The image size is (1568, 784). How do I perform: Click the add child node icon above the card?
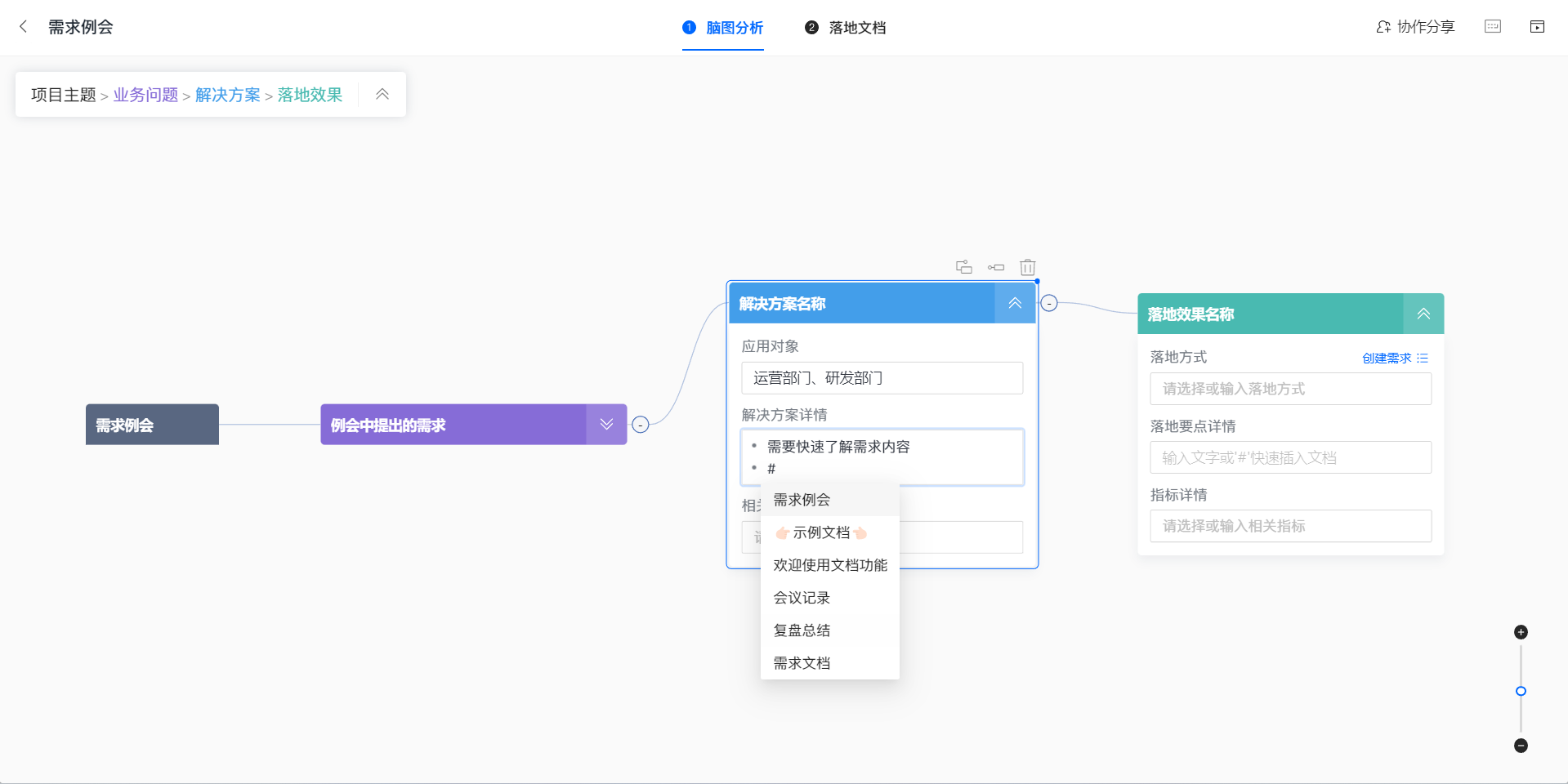tap(964, 267)
